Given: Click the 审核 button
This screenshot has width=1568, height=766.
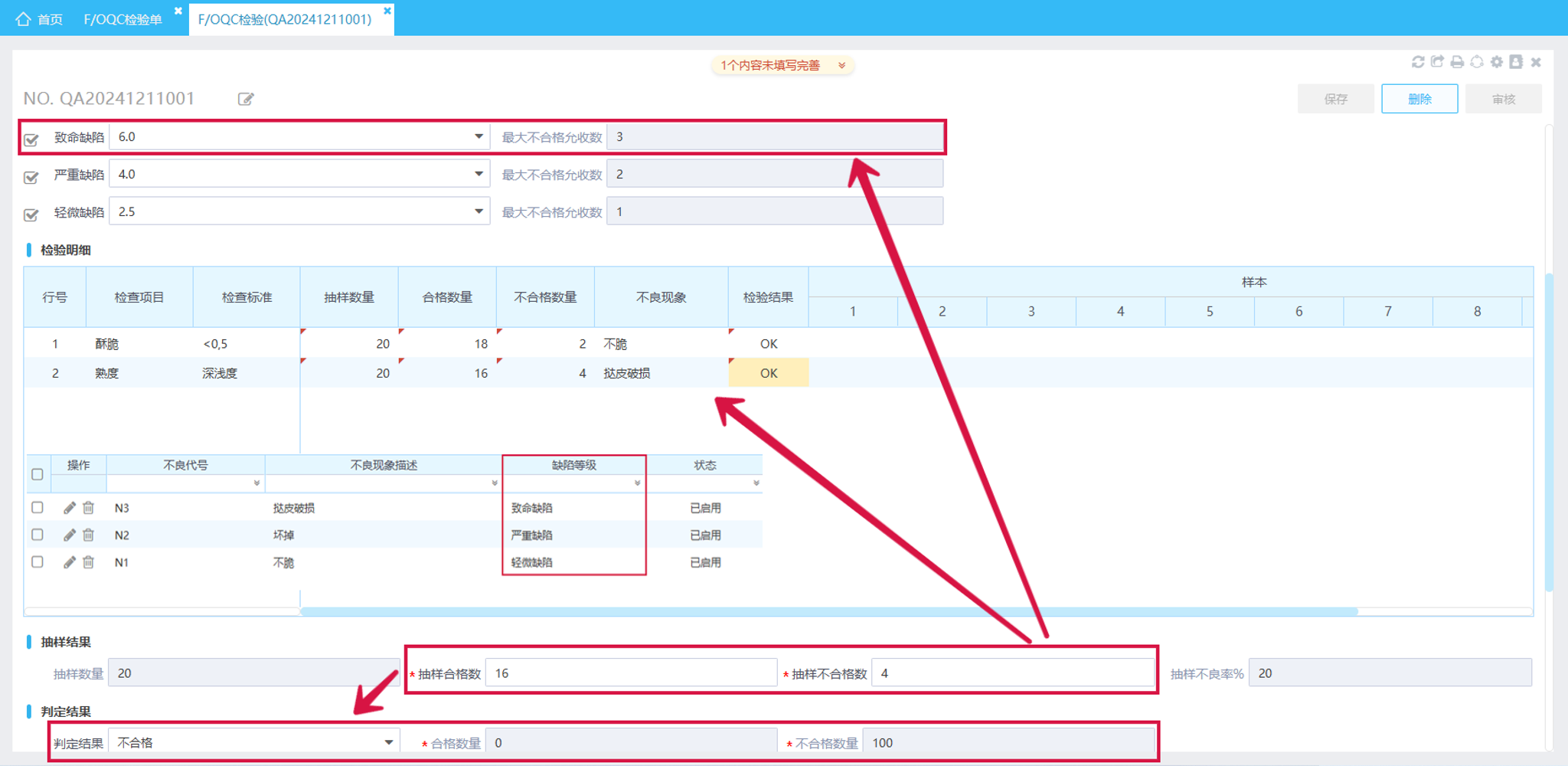Looking at the screenshot, I should pos(1504,99).
